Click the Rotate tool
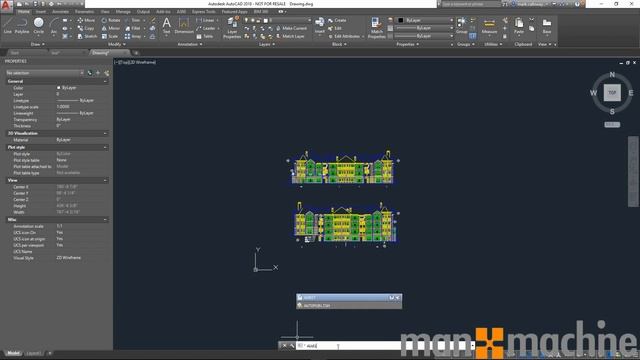 point(111,20)
